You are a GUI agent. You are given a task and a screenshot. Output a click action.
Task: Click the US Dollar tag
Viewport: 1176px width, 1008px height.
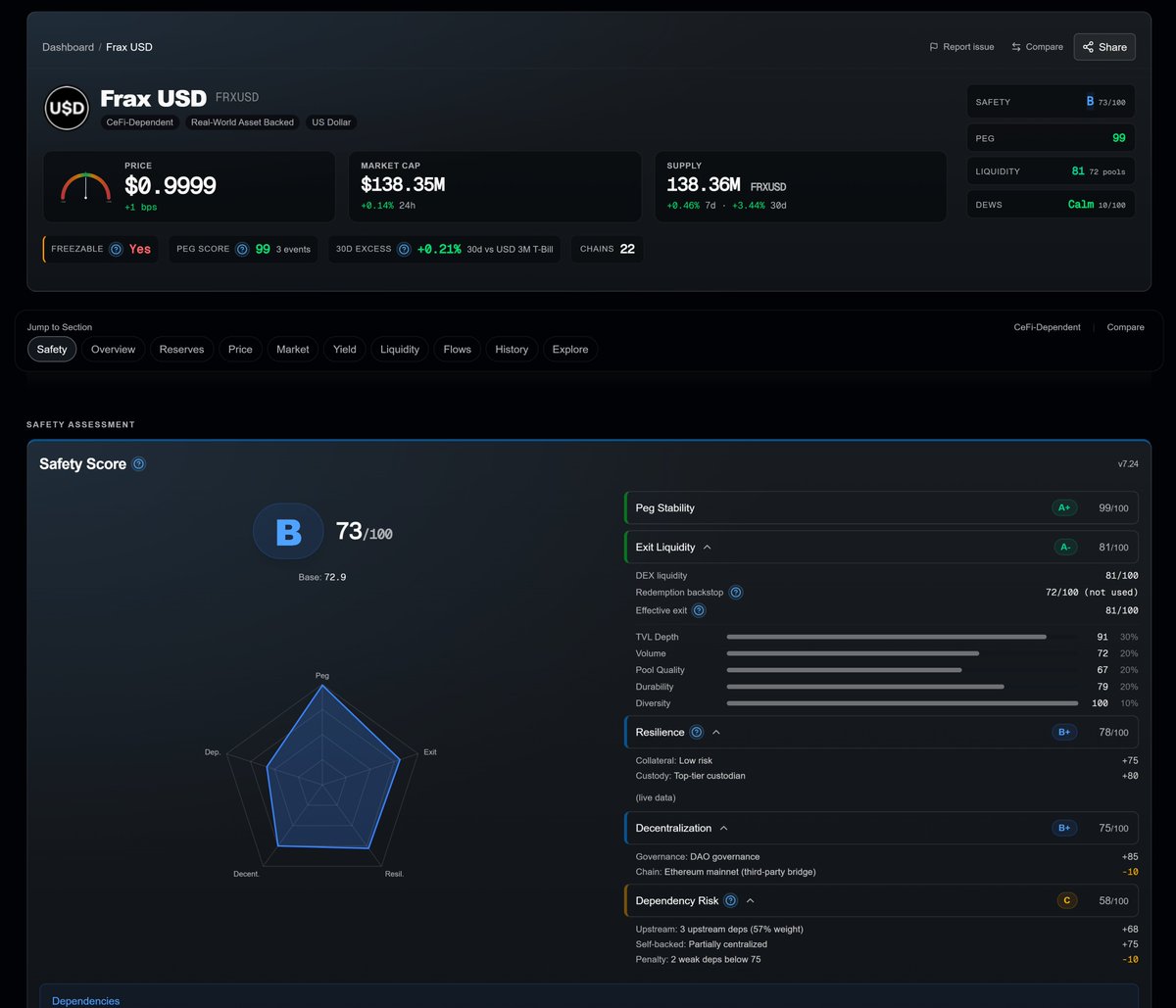[331, 122]
